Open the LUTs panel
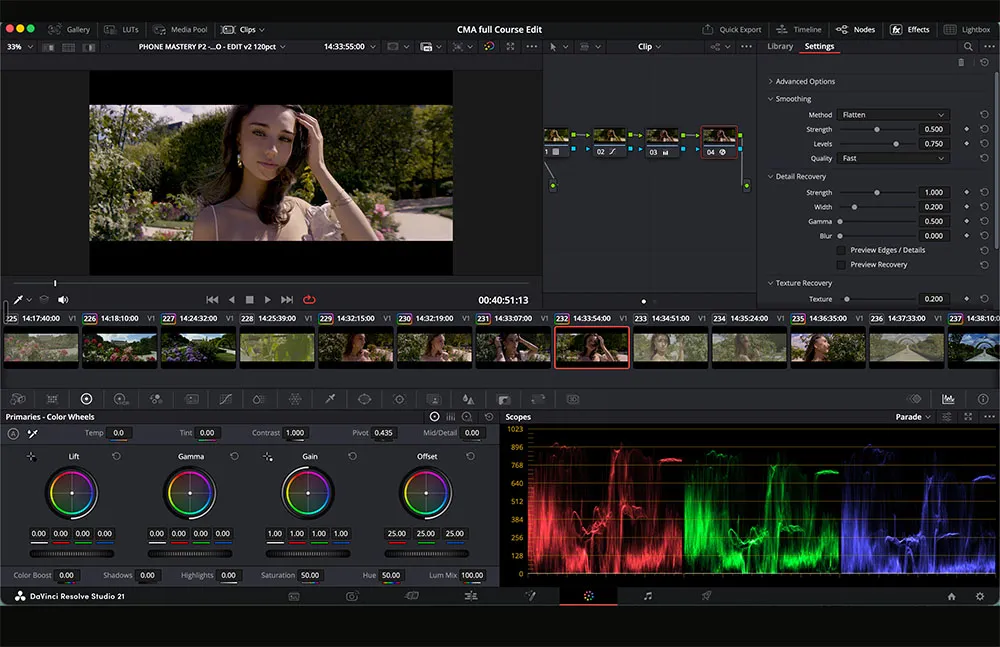The width and height of the screenshot is (1000, 647). [x=121, y=29]
